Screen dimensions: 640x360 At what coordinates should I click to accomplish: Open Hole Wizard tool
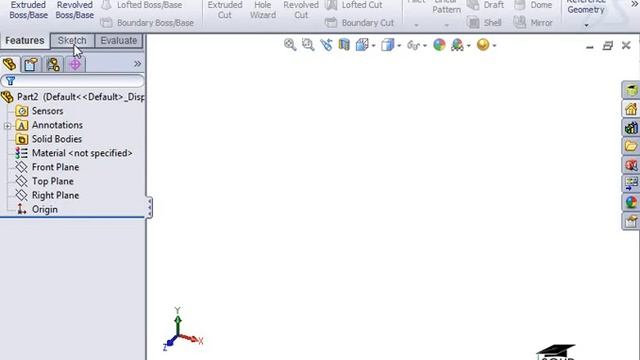click(x=263, y=10)
